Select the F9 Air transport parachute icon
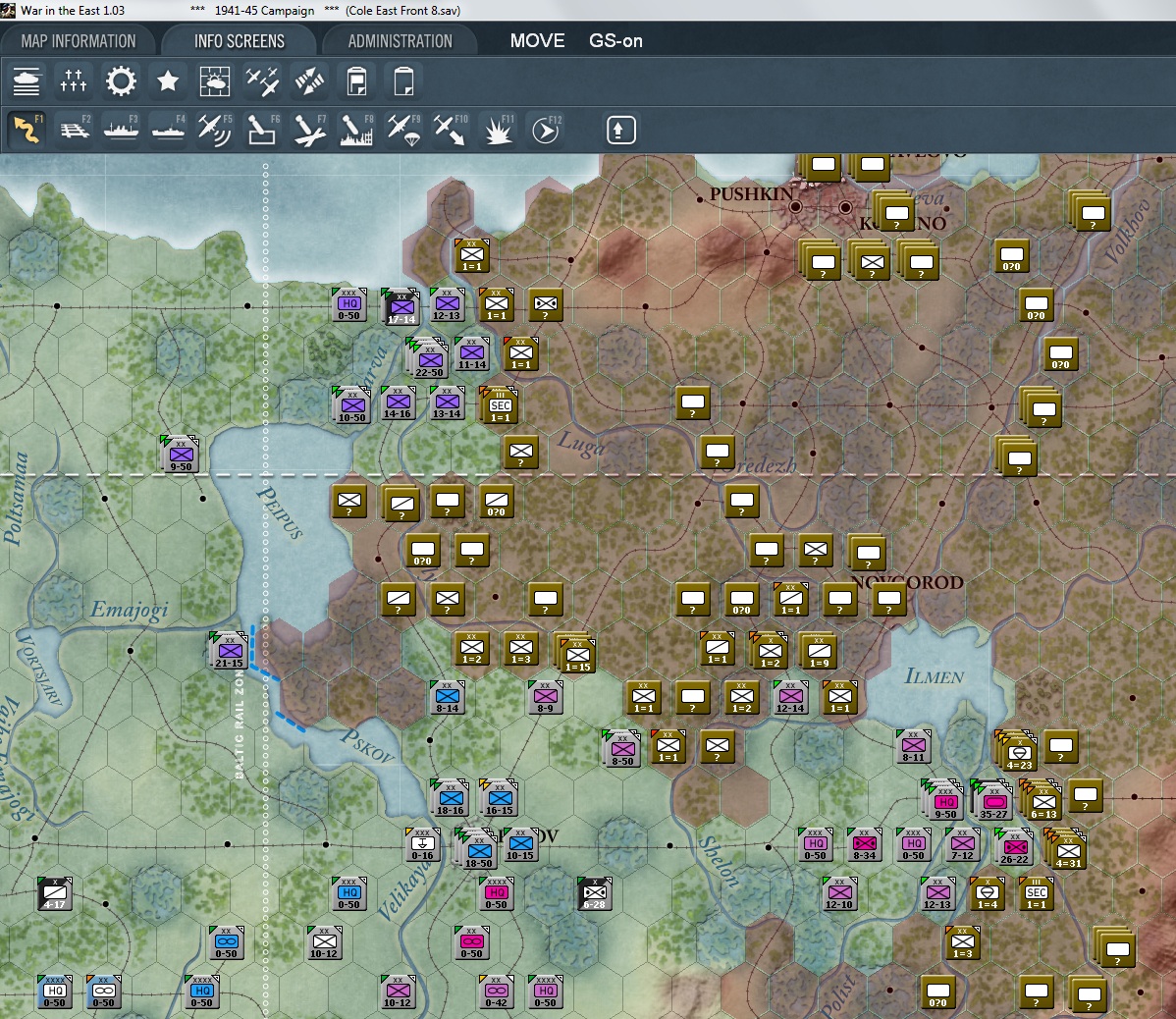Viewport: 1176px width, 1019px height. (404, 130)
